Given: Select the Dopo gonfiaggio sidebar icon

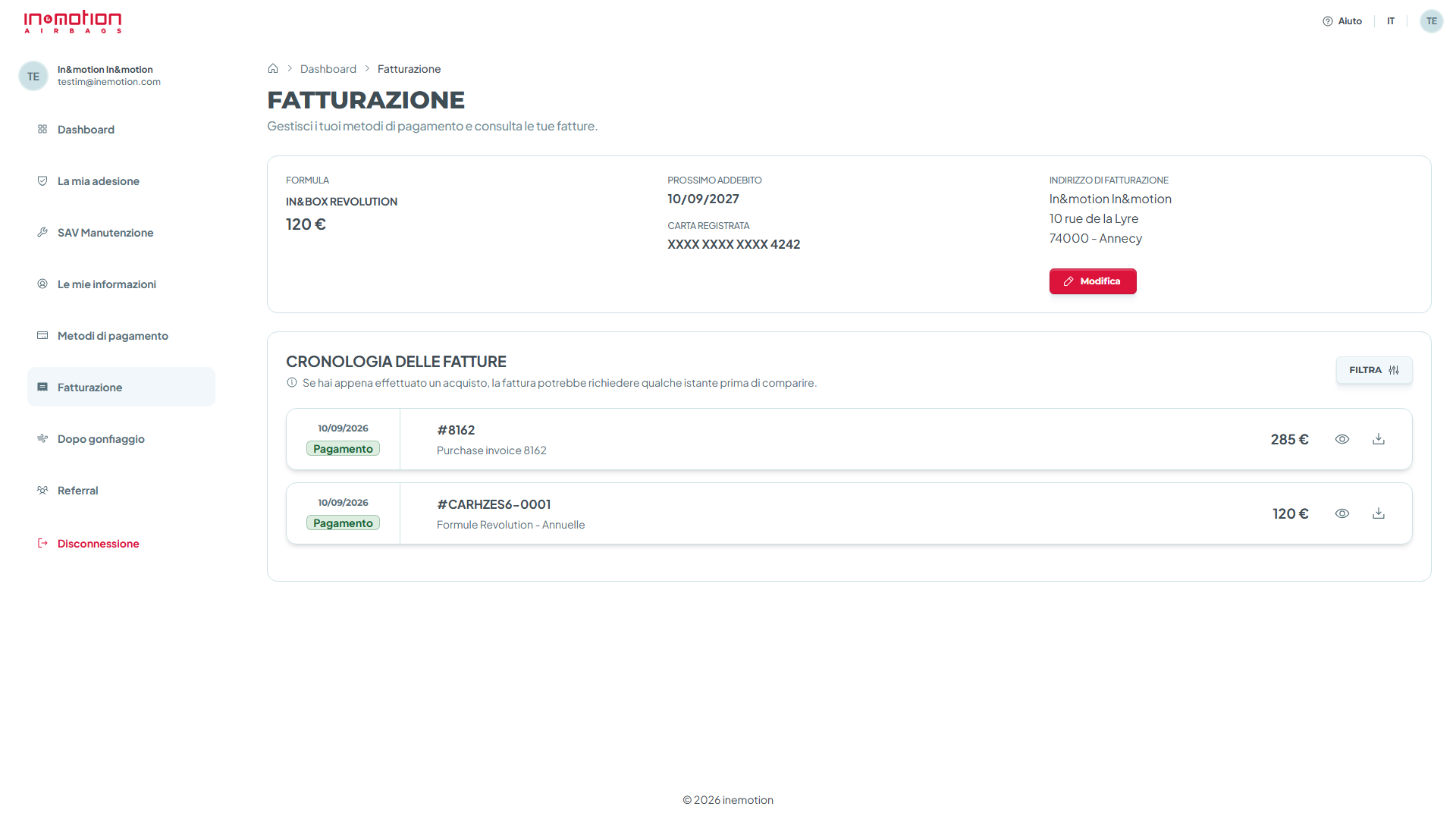Looking at the screenshot, I should [x=42, y=438].
